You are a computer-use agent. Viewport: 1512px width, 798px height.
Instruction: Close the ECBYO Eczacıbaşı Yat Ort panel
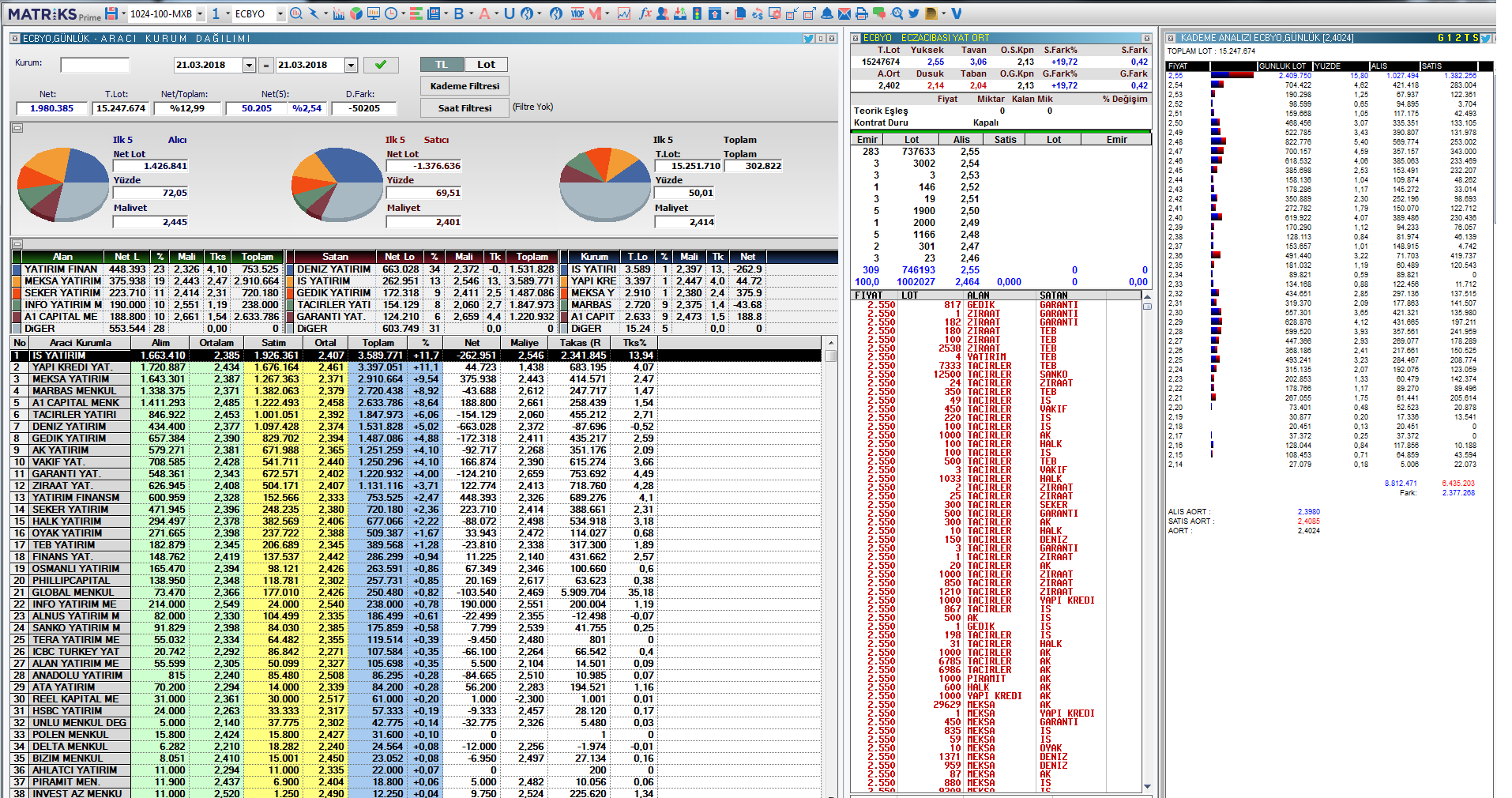[1146, 38]
